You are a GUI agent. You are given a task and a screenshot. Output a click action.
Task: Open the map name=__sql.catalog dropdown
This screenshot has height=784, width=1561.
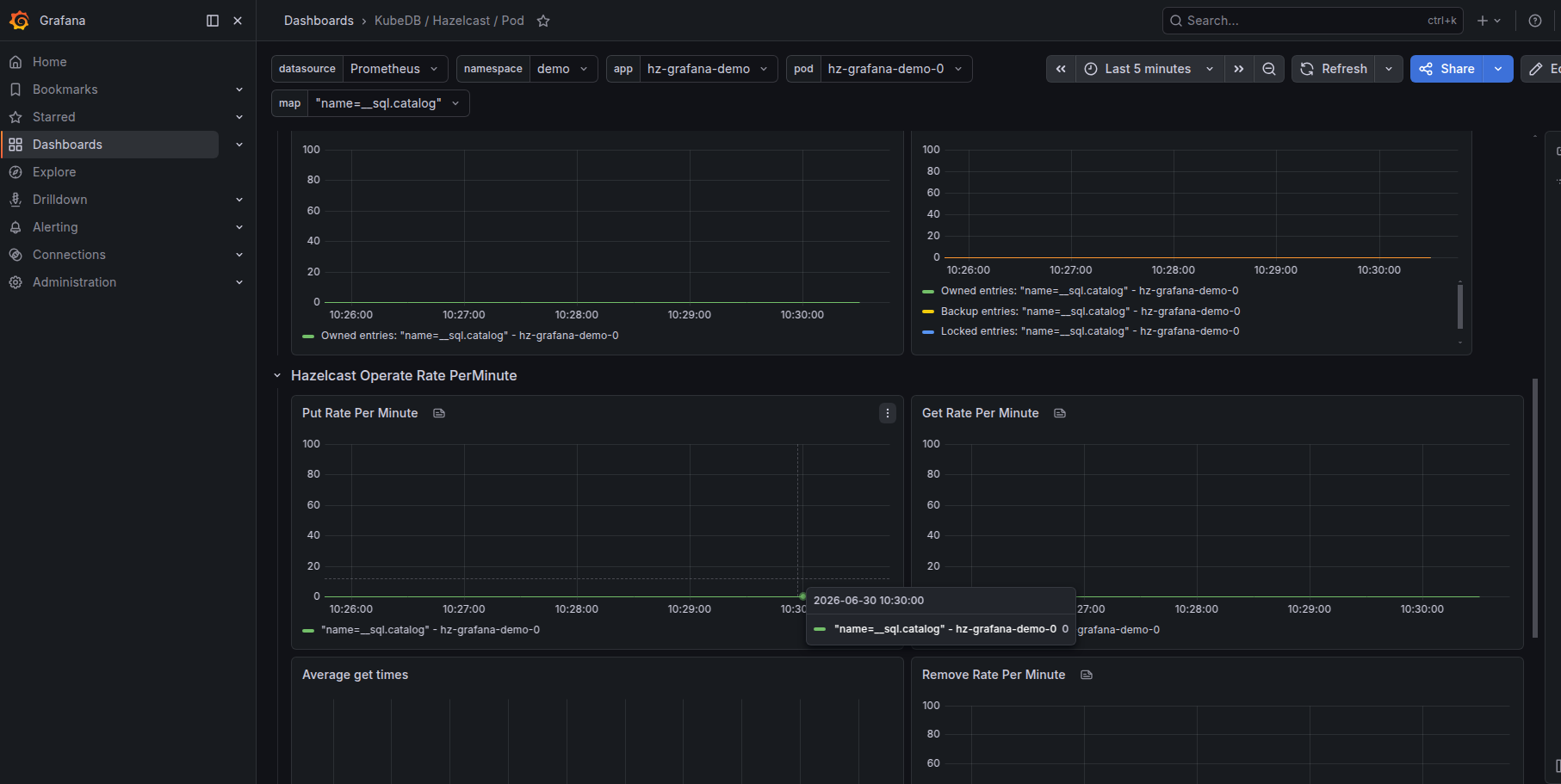[x=388, y=103]
